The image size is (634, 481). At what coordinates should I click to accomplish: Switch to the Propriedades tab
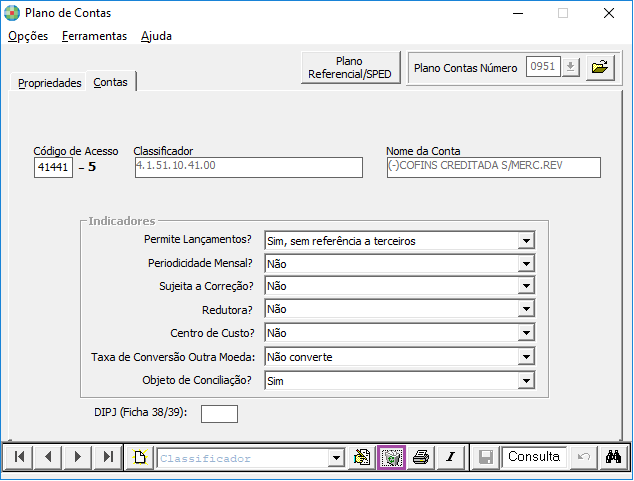(49, 83)
